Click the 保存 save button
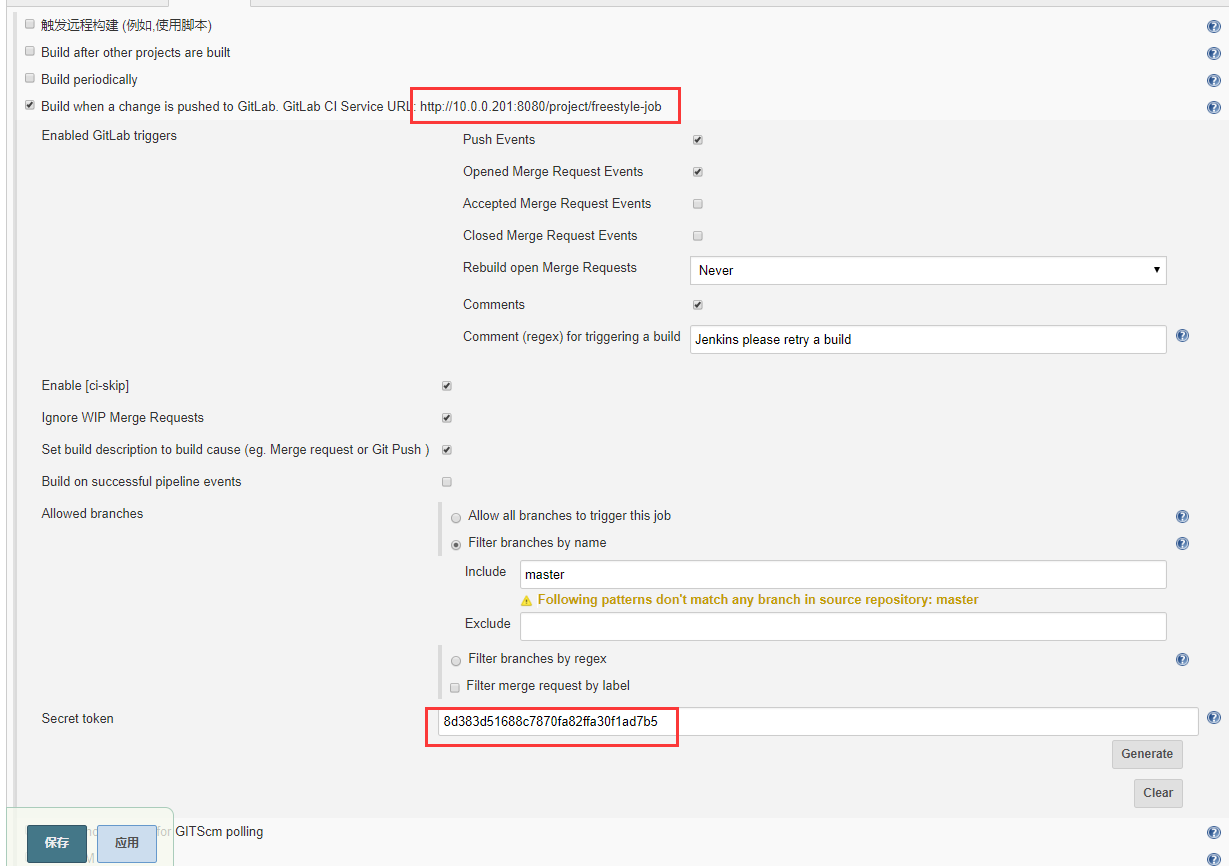Image resolution: width=1229 pixels, height=866 pixels. coord(57,843)
